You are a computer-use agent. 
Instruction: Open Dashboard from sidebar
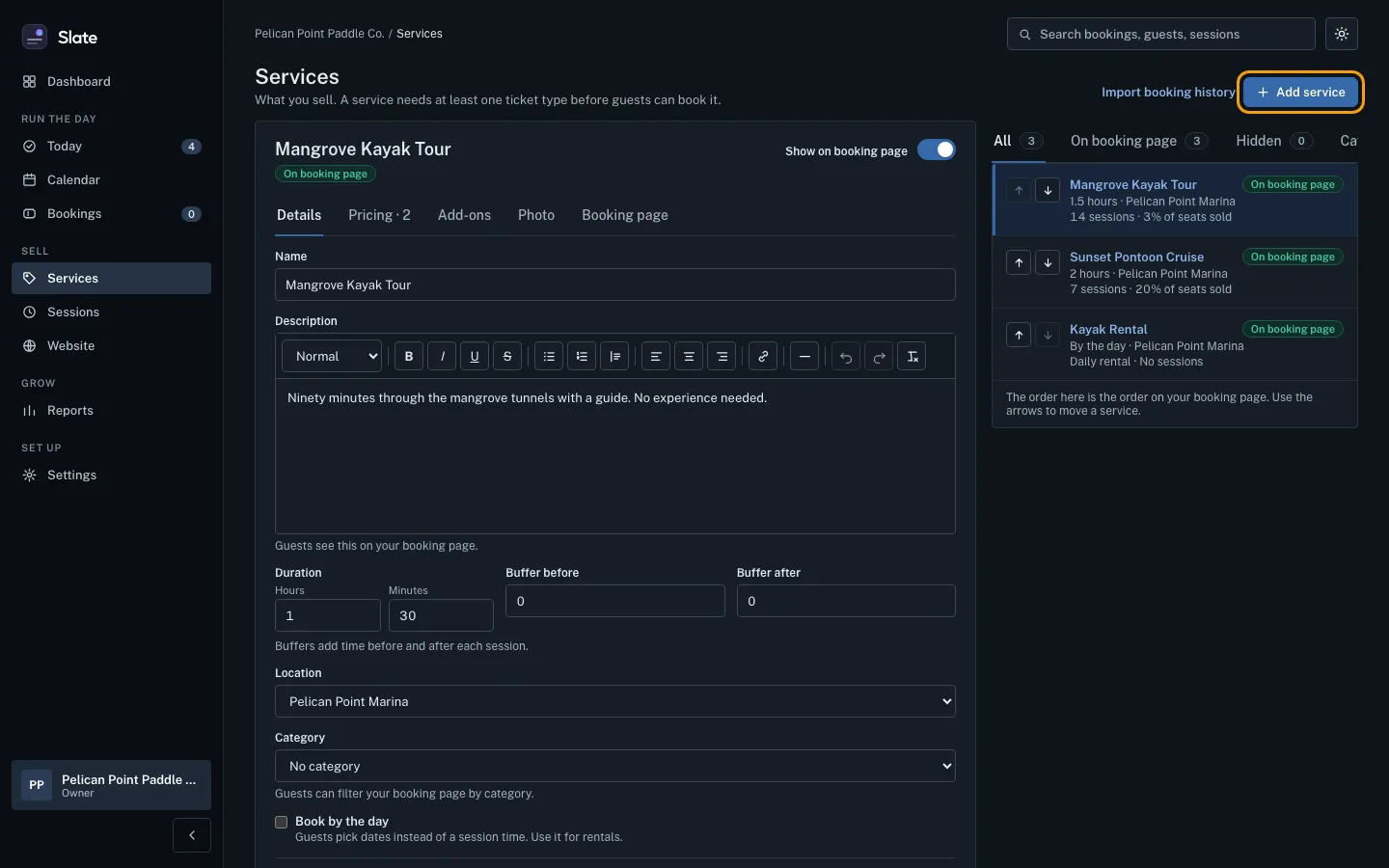coord(111,81)
